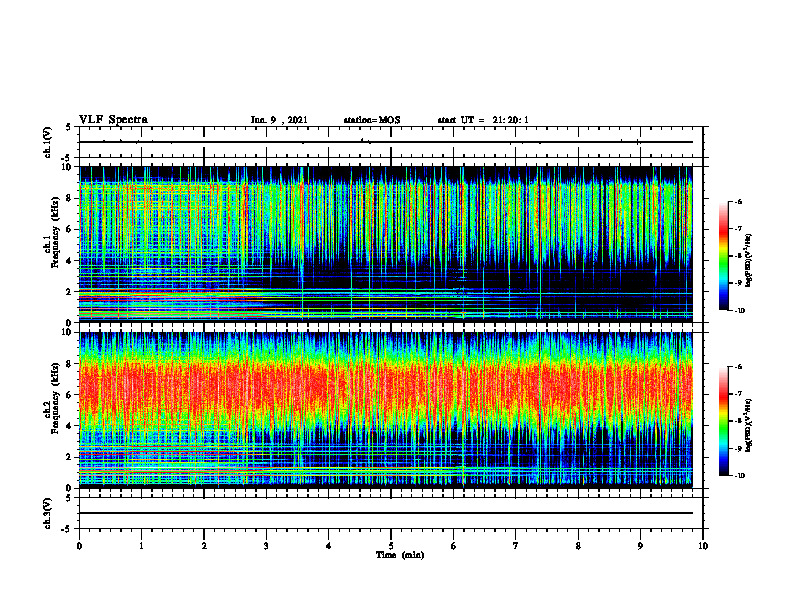Click the "-10" label on ch.2 colorbar
This screenshot has height=612, width=792.
739,476
